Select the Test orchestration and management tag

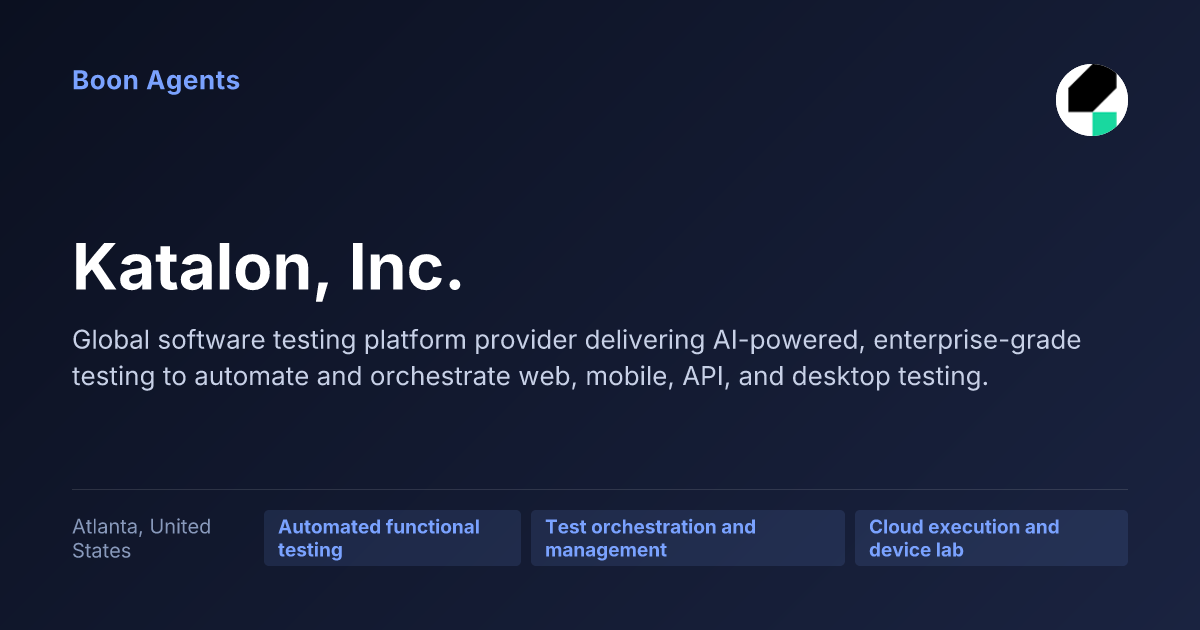pyautogui.click(x=688, y=538)
